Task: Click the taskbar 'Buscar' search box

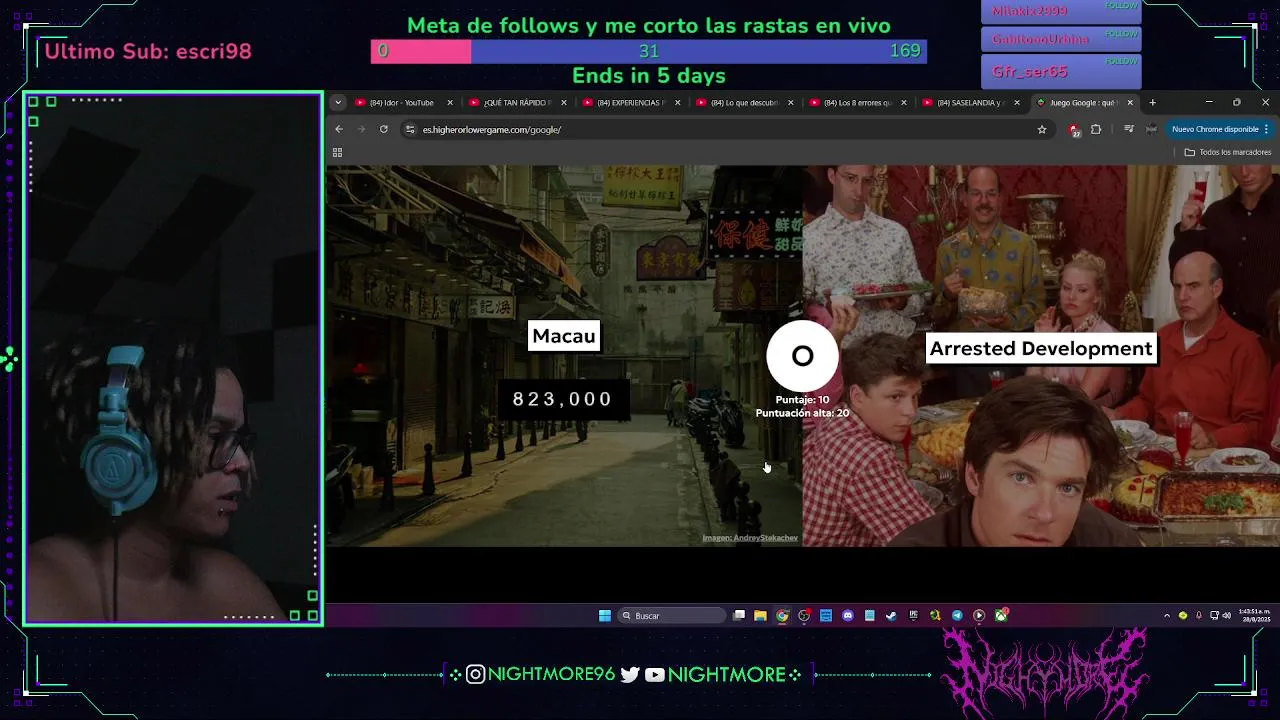Action: [672, 615]
